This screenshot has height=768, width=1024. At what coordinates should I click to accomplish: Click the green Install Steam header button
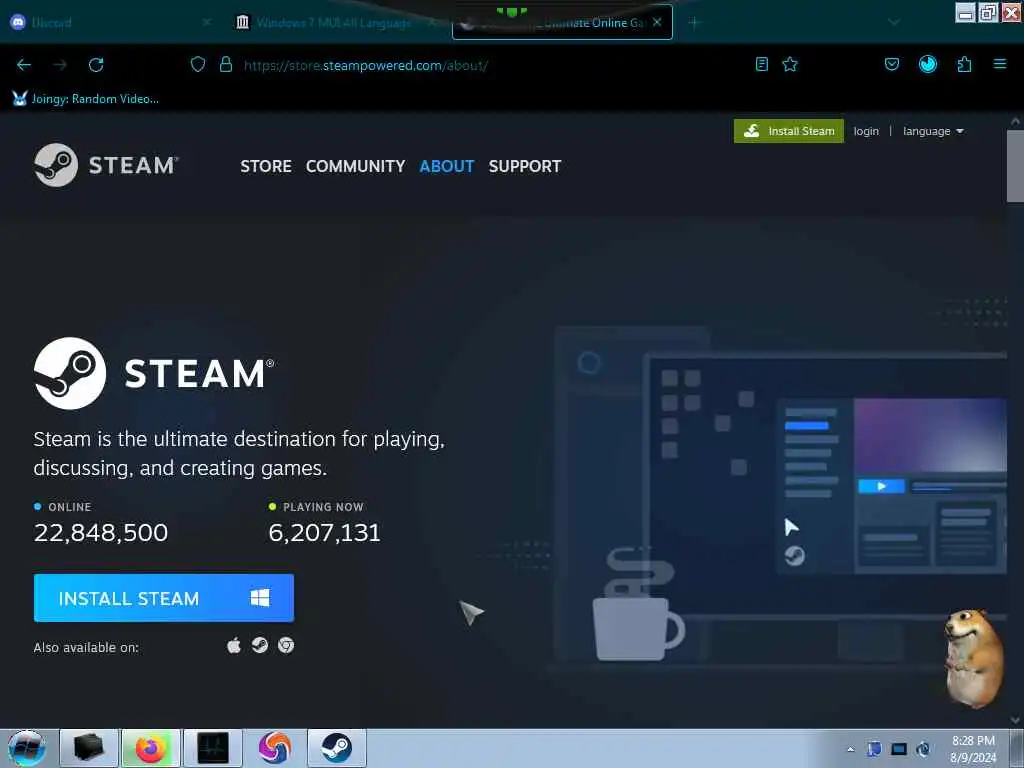click(789, 131)
